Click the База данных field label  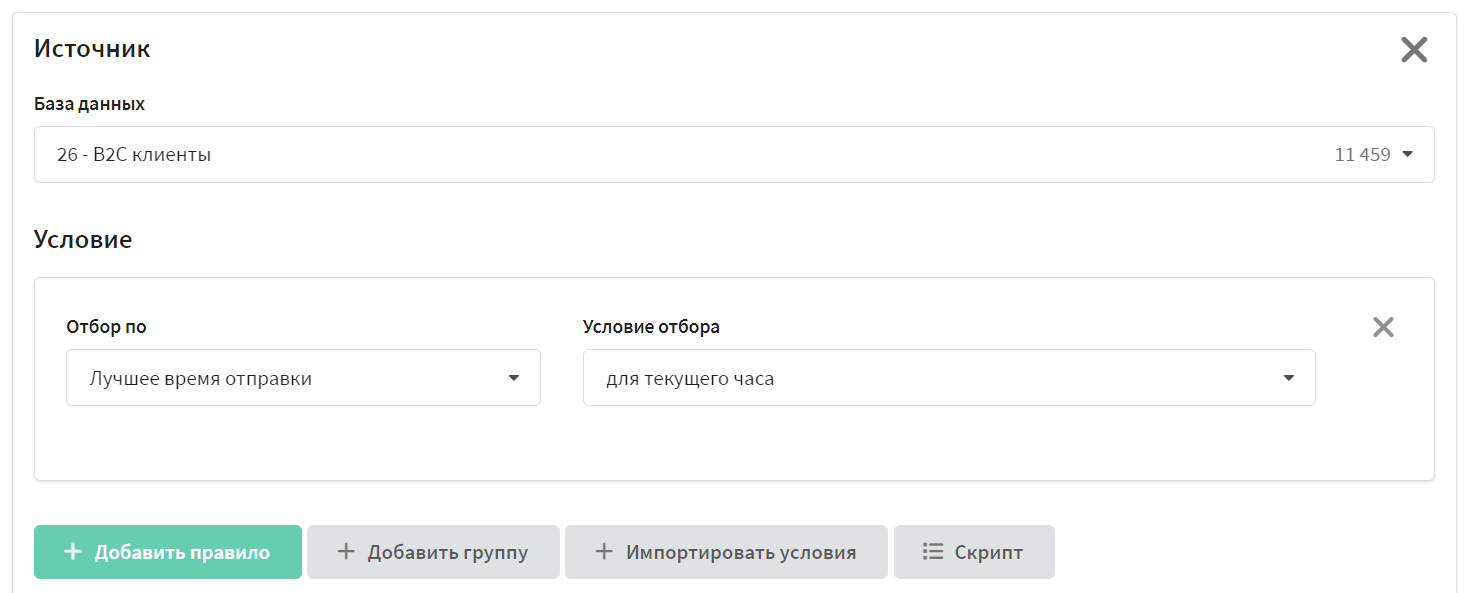89,104
